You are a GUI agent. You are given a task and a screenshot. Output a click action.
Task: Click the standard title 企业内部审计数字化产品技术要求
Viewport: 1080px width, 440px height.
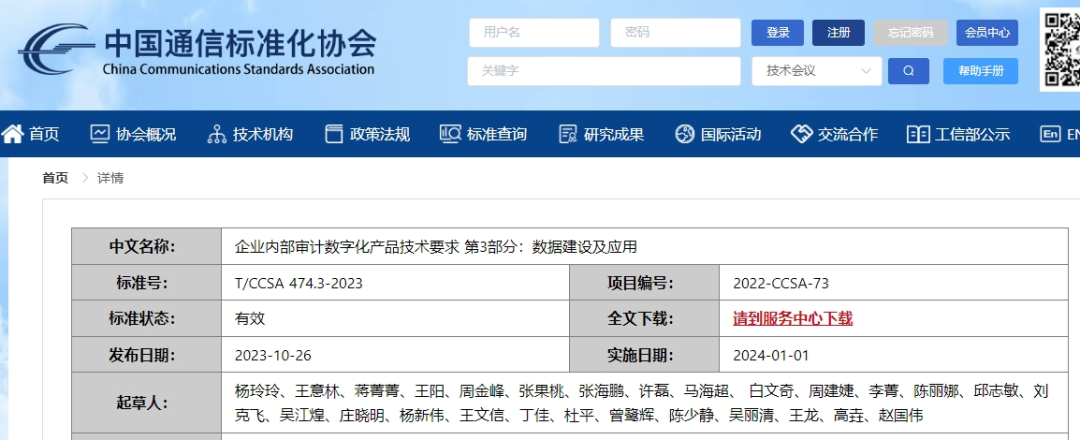[x=346, y=247]
